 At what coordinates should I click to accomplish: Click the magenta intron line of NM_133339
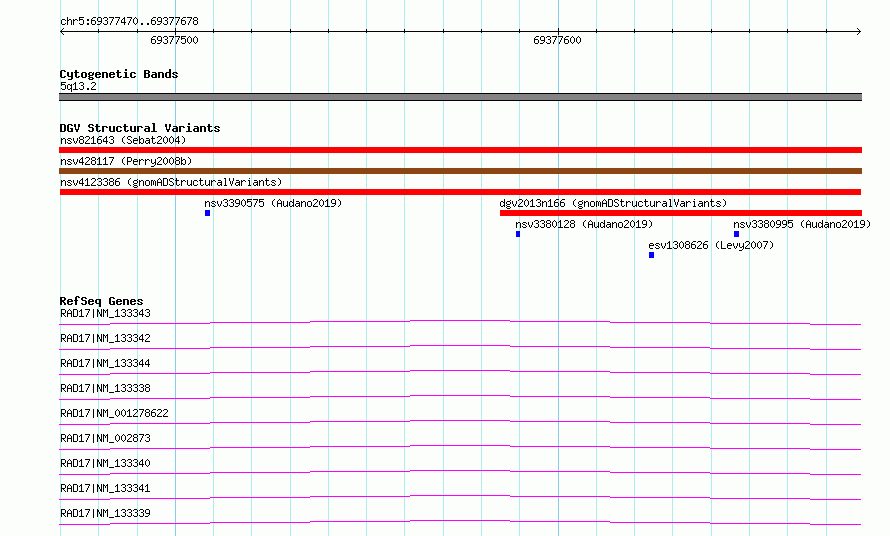pos(460,521)
